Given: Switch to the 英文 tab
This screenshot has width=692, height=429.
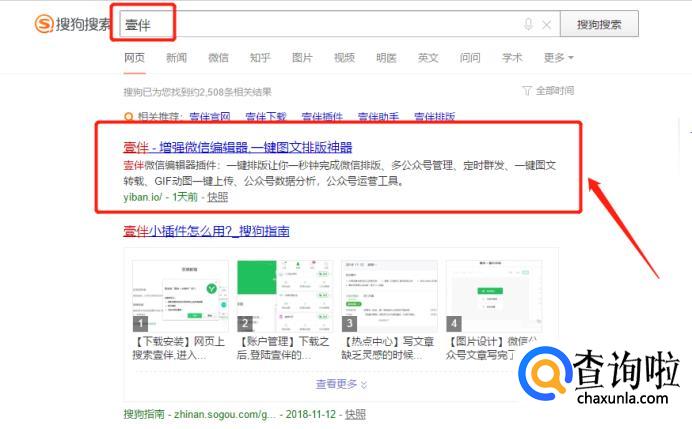Looking at the screenshot, I should click(x=428, y=58).
